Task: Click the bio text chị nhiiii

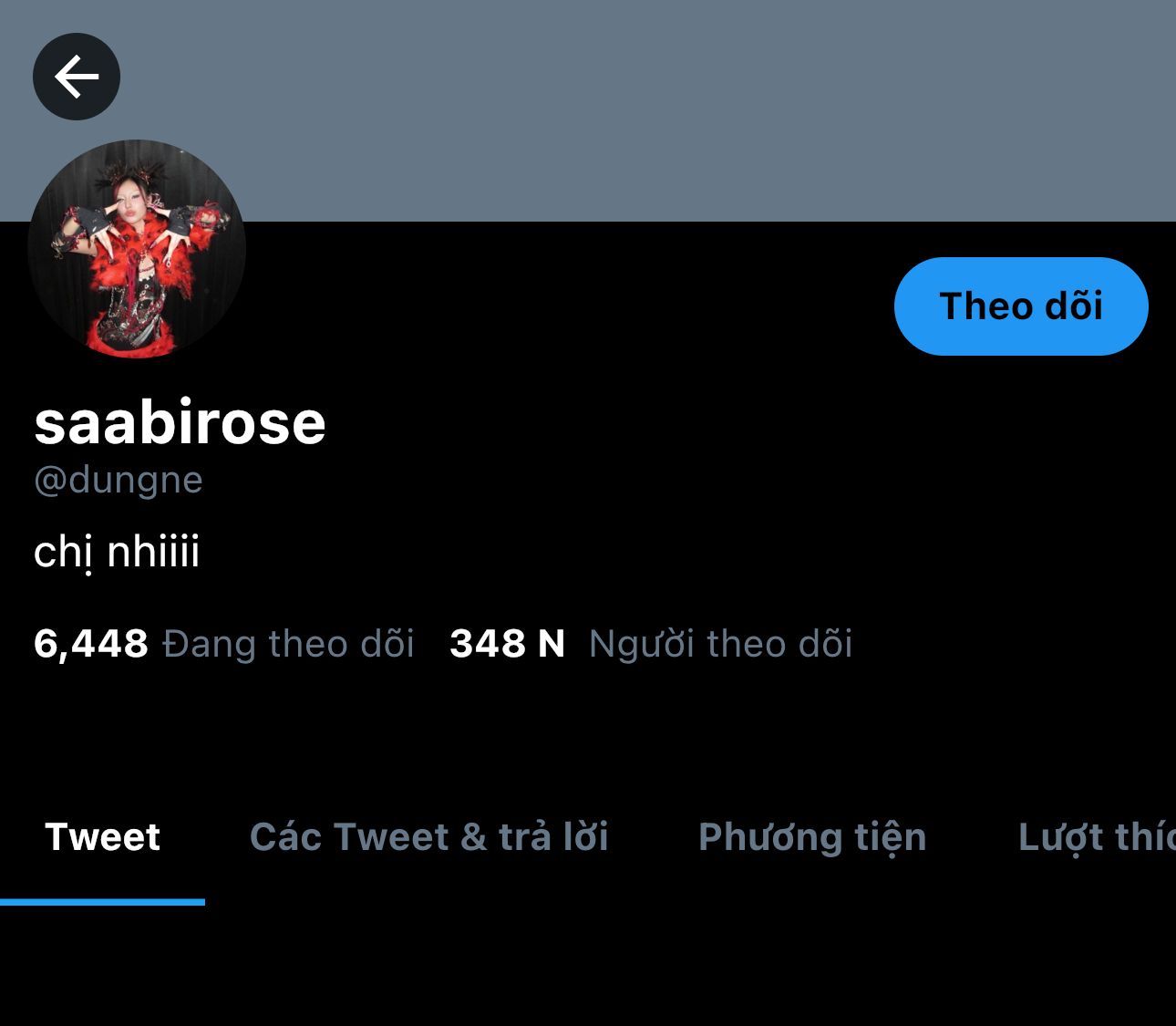Action: (x=117, y=553)
